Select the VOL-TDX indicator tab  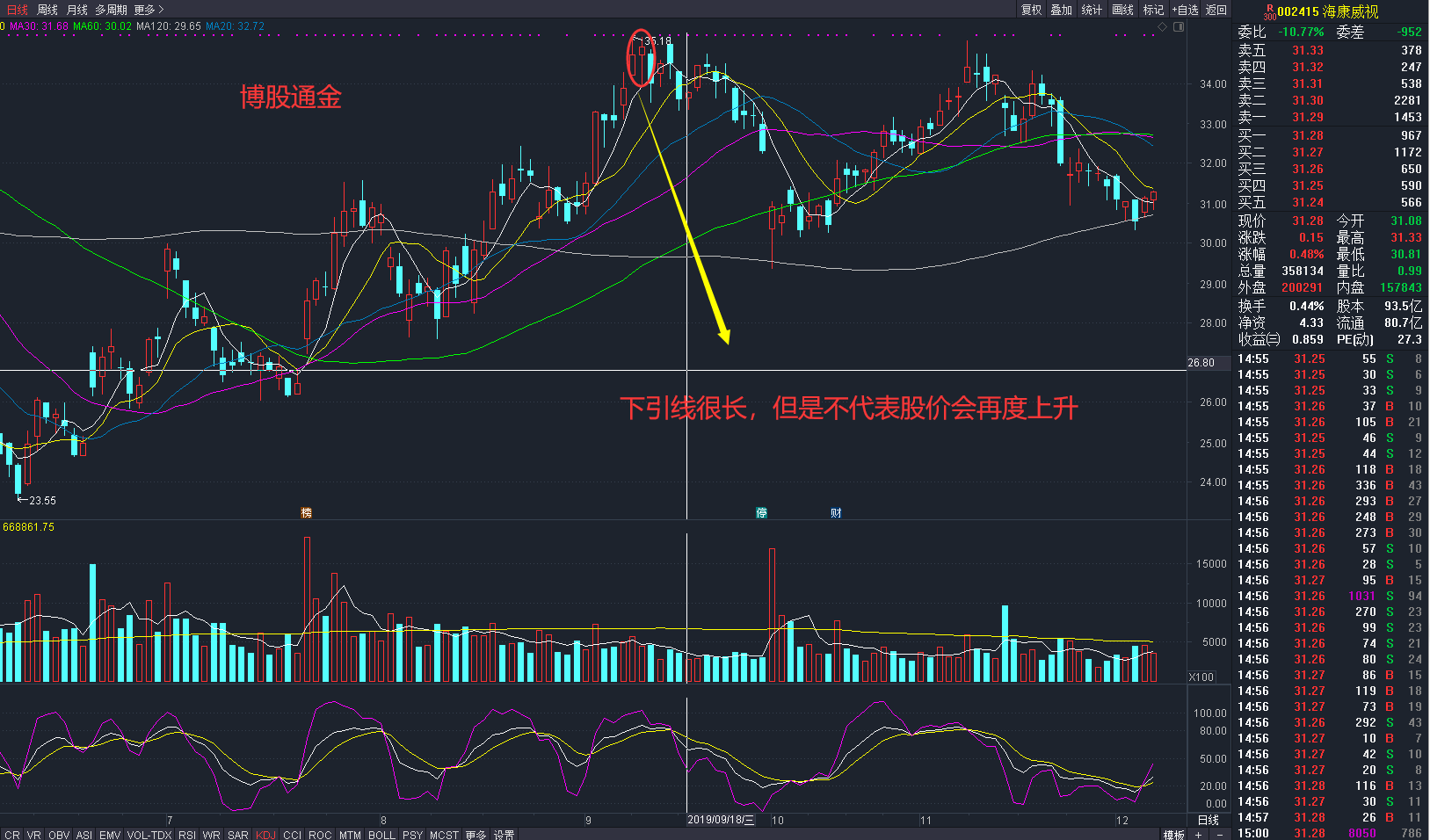[149, 835]
